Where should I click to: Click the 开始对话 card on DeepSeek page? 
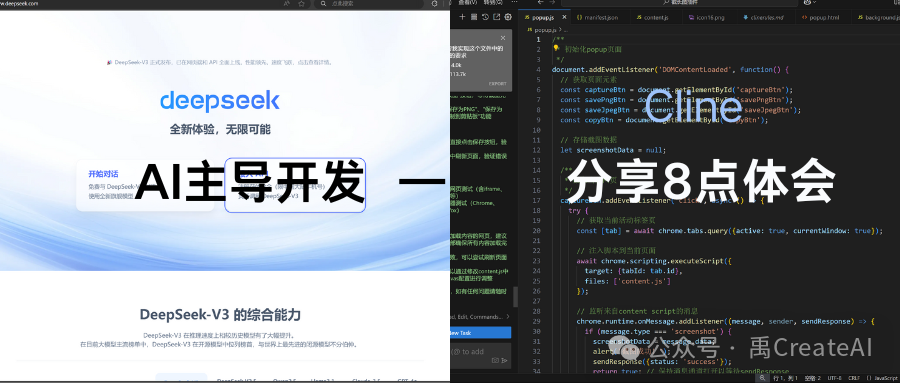pyautogui.click(x=145, y=185)
